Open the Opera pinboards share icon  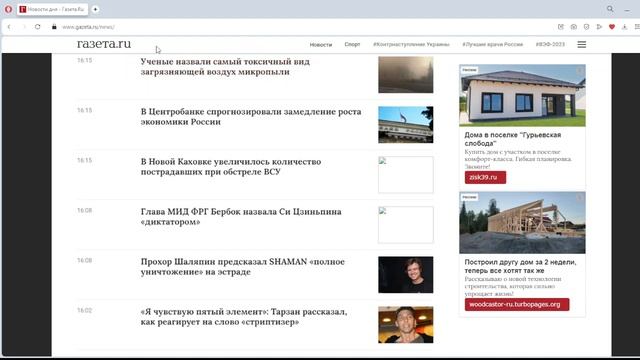click(x=560, y=27)
